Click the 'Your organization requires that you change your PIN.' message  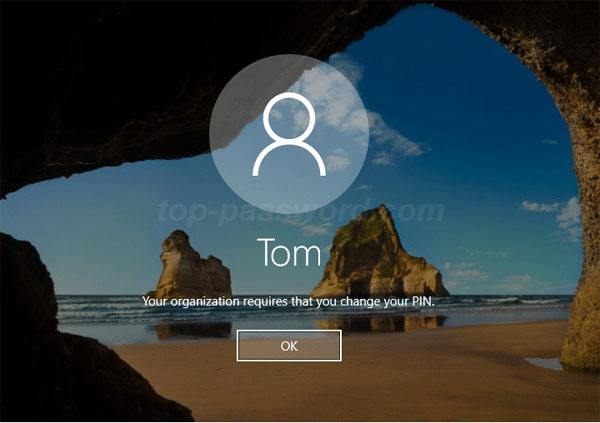(289, 302)
